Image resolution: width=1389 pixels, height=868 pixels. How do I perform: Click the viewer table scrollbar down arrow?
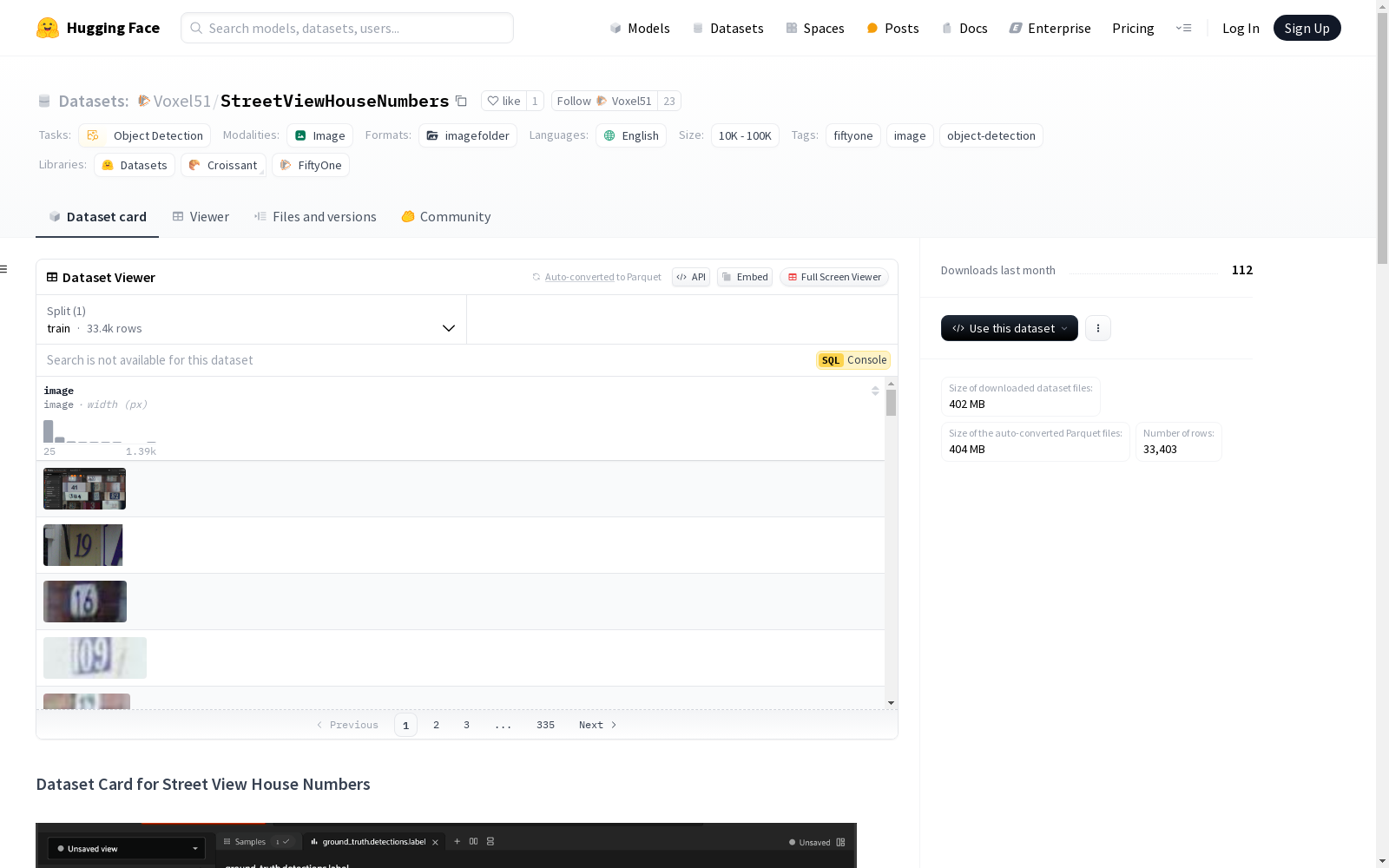point(891,703)
